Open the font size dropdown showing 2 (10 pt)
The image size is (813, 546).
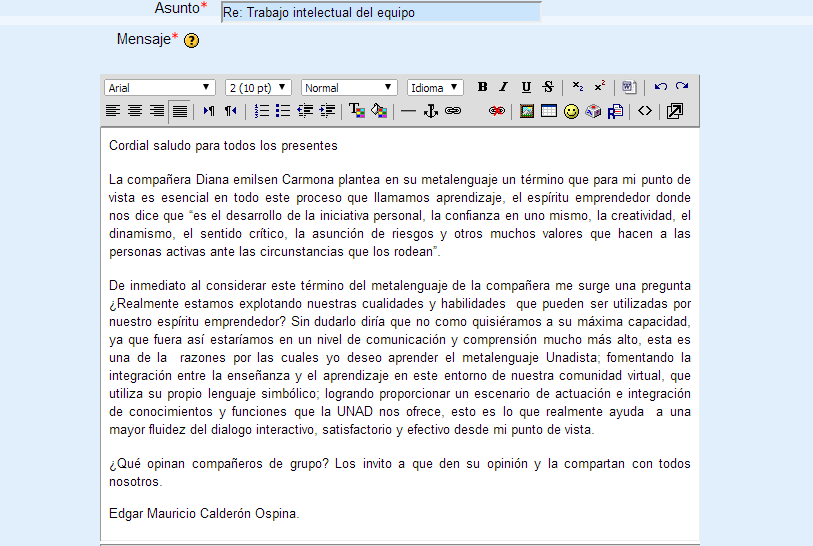tap(258, 88)
